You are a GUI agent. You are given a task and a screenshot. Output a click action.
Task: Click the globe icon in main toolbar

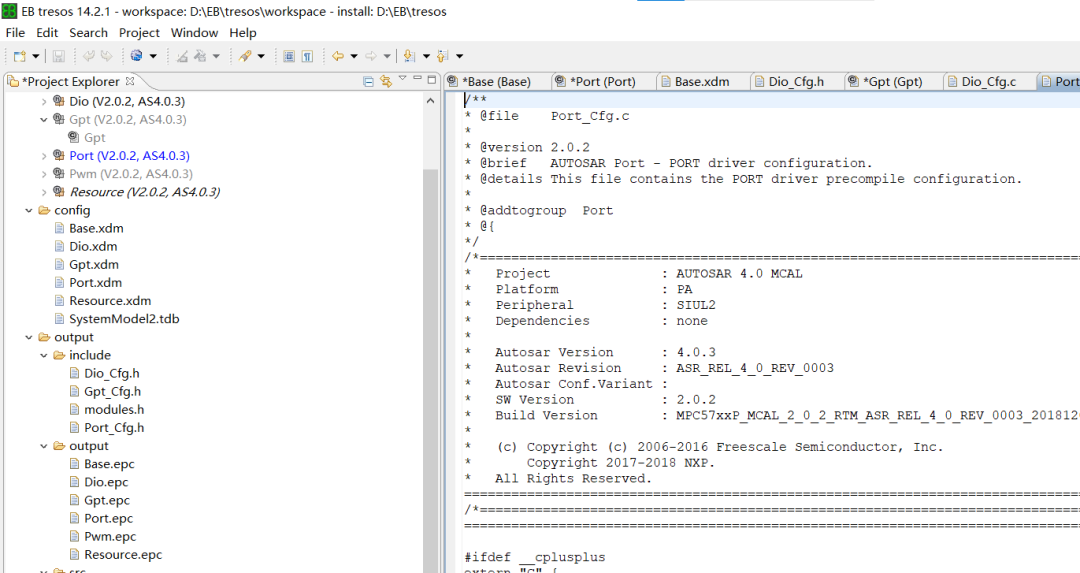click(x=136, y=57)
